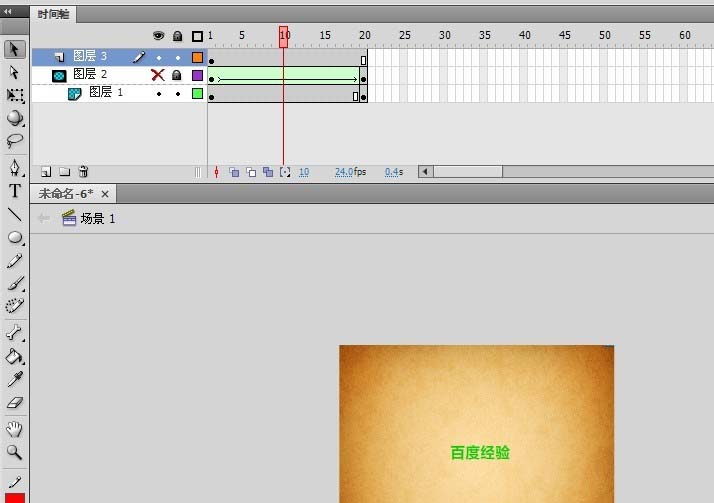The image size is (714, 503).
Task: Select mask layer 图层 2
Action: [x=90, y=74]
